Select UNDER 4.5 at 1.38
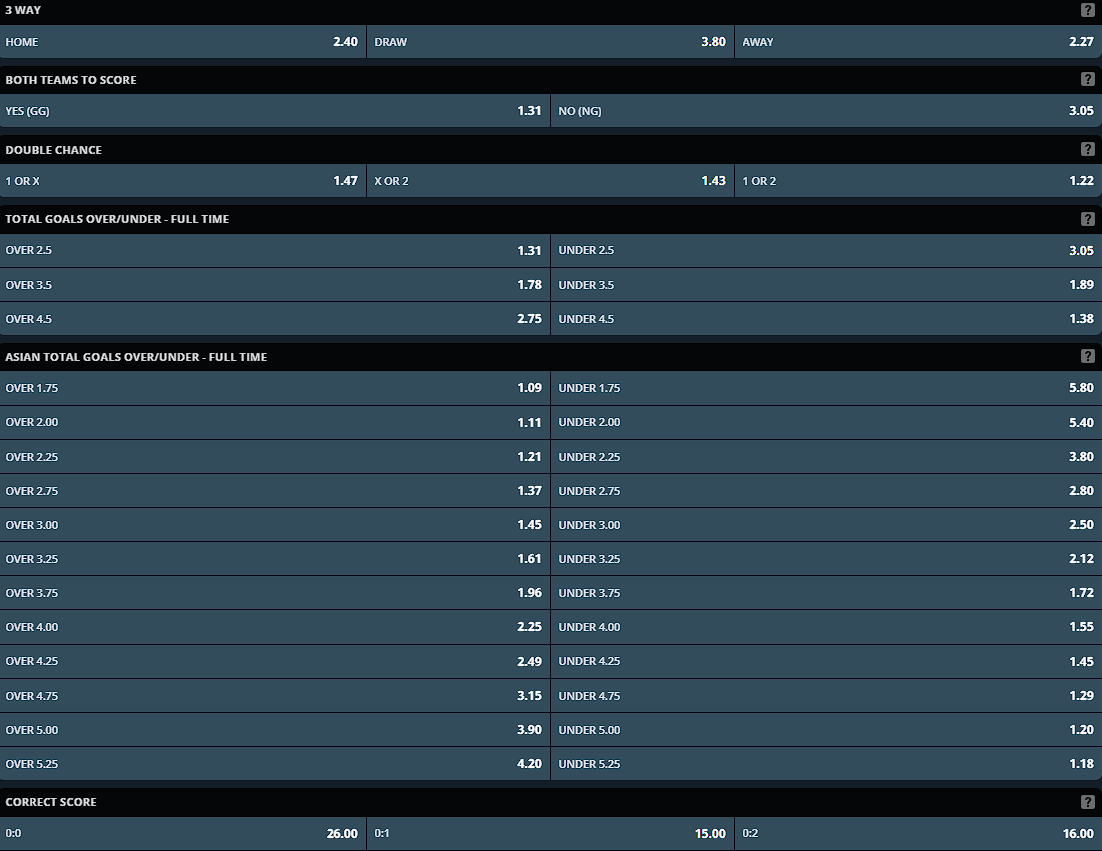The image size is (1102, 851). point(826,318)
